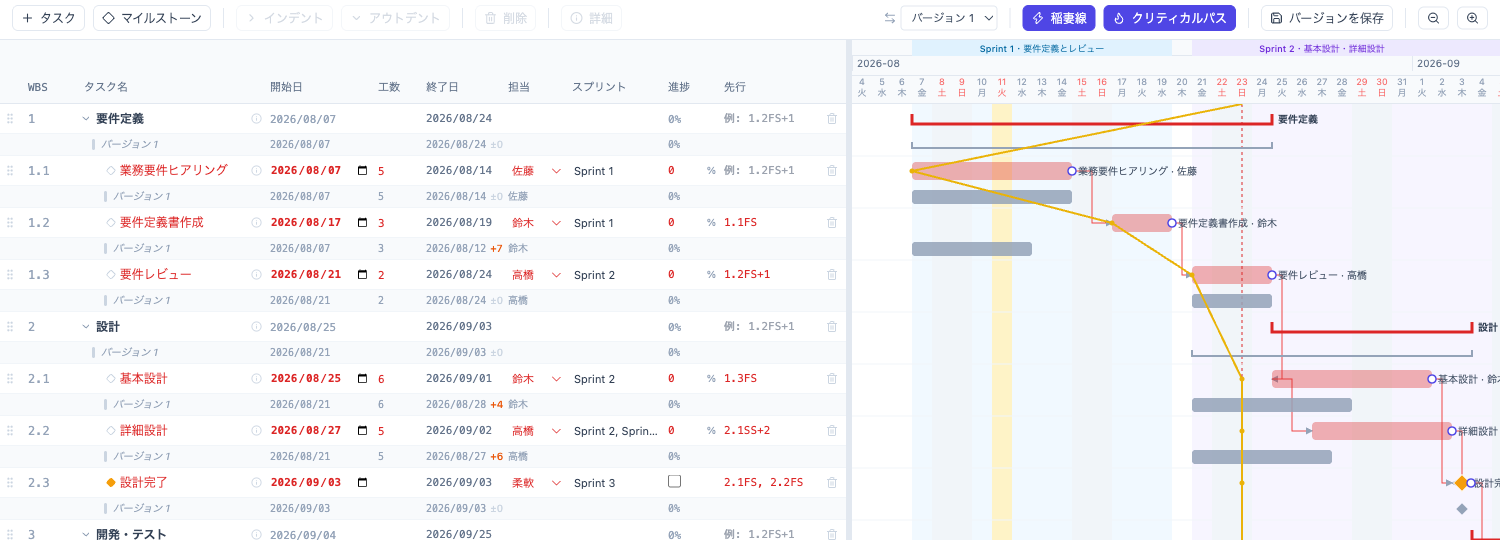
Task: Zoom out the Gantt chart
Action: pos(1433,18)
